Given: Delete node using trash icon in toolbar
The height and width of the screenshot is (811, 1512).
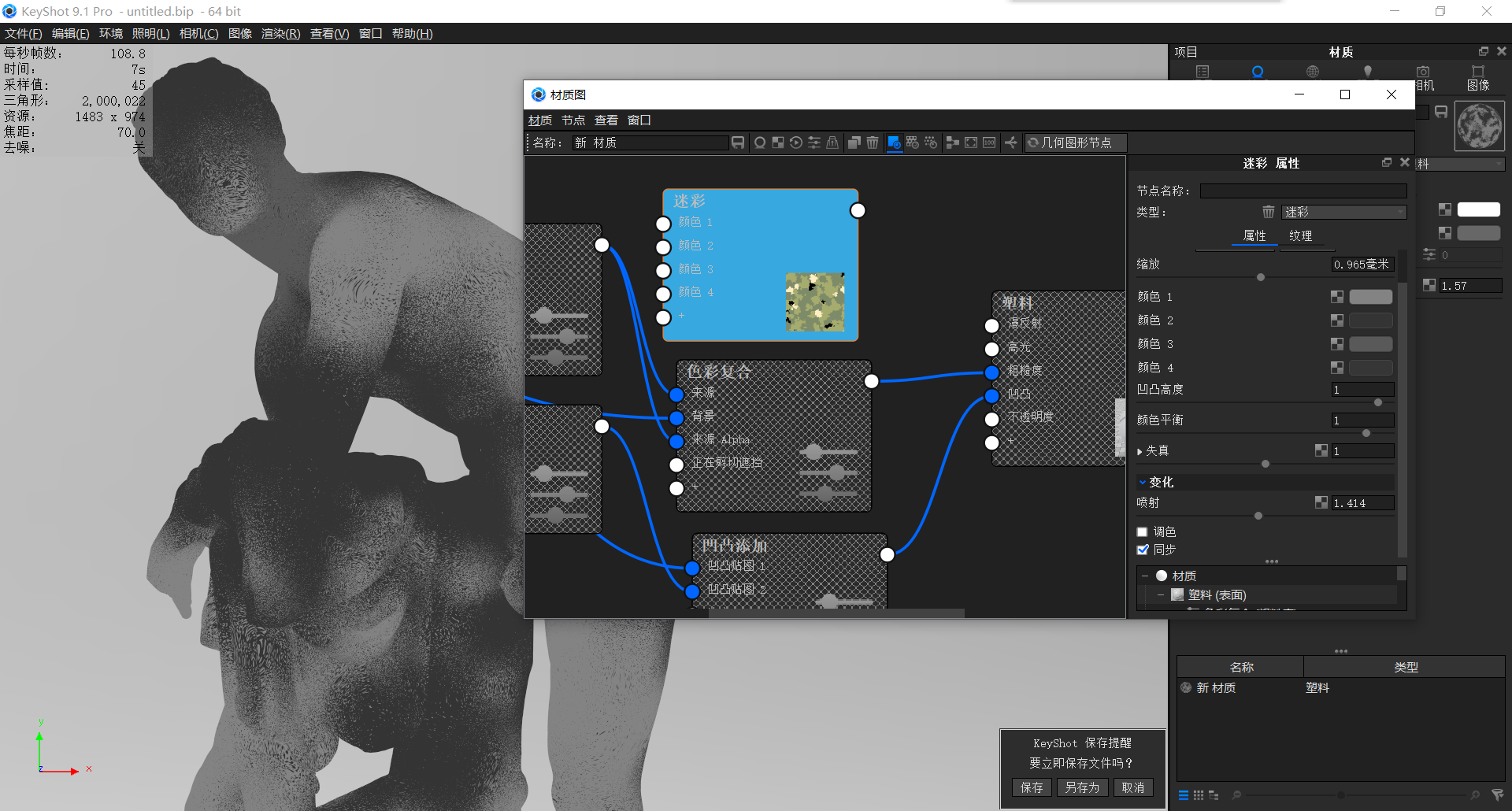Looking at the screenshot, I should pos(873,143).
